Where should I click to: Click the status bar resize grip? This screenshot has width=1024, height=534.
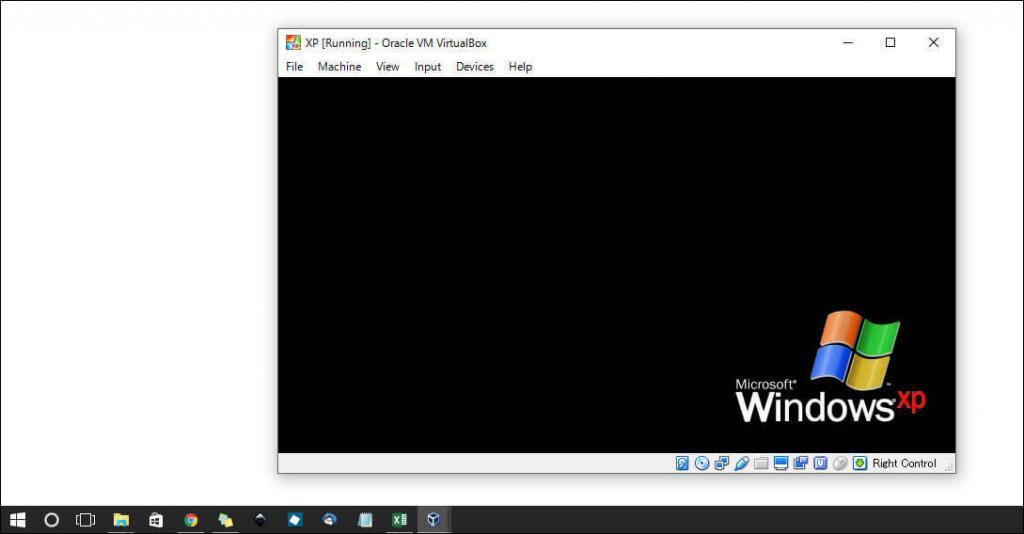pyautogui.click(x=949, y=467)
